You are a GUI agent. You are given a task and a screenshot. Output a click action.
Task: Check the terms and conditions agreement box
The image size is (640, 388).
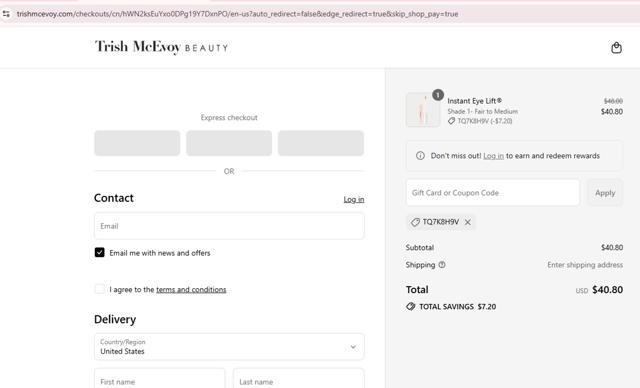pos(100,289)
